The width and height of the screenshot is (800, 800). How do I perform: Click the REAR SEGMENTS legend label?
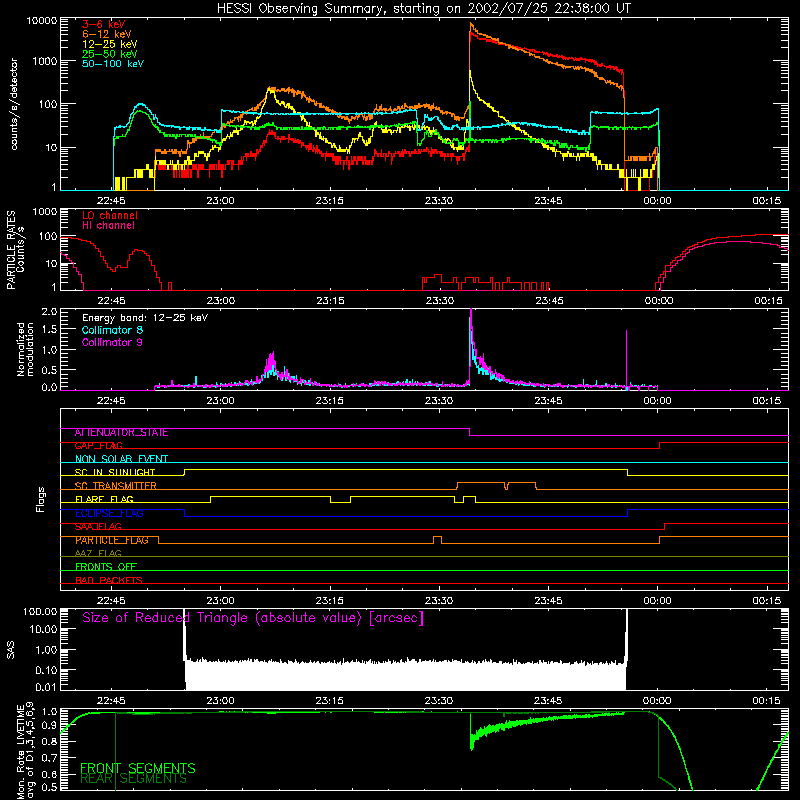pos(133,779)
